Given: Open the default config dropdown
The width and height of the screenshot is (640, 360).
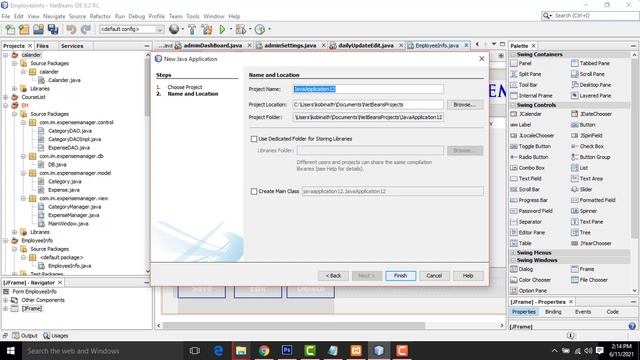Looking at the screenshot, I should coord(131,29).
